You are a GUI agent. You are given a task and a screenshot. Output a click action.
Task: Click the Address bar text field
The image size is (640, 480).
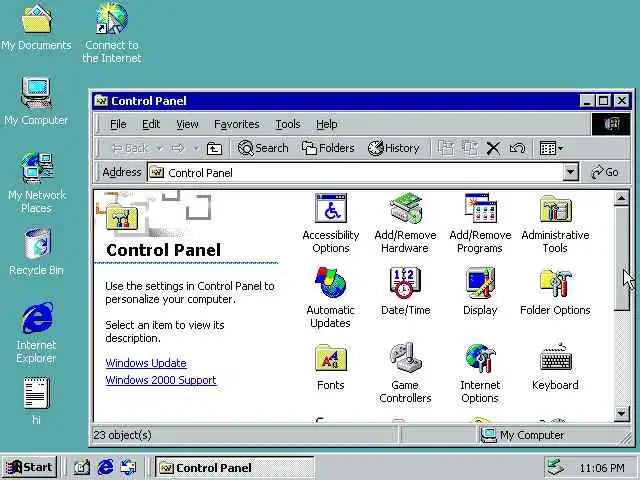click(x=355, y=173)
